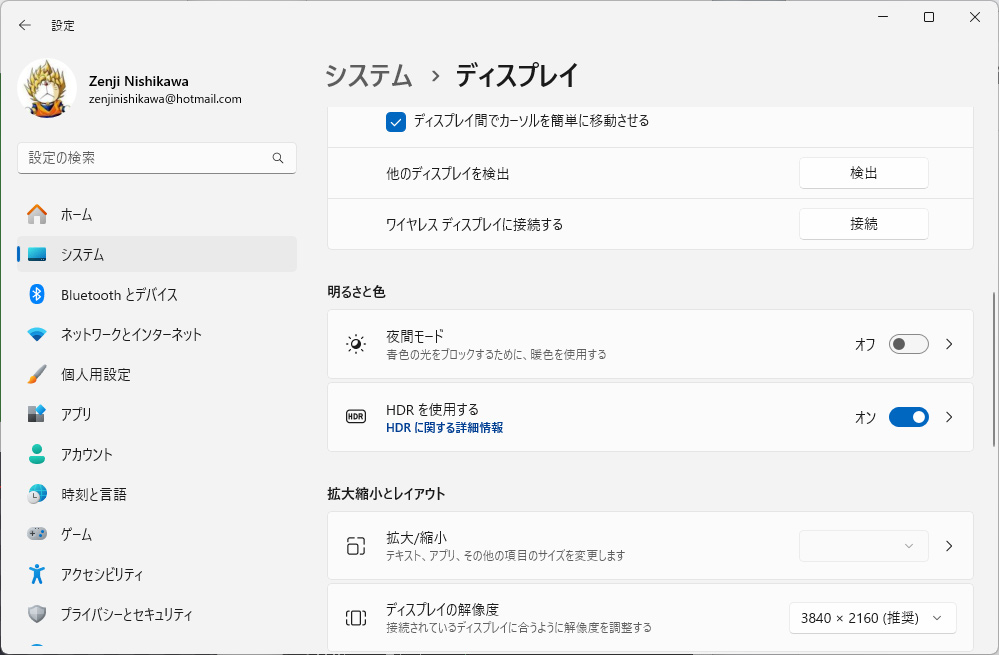Click the Accounts person icon
Image resolution: width=999 pixels, height=655 pixels.
coord(37,454)
